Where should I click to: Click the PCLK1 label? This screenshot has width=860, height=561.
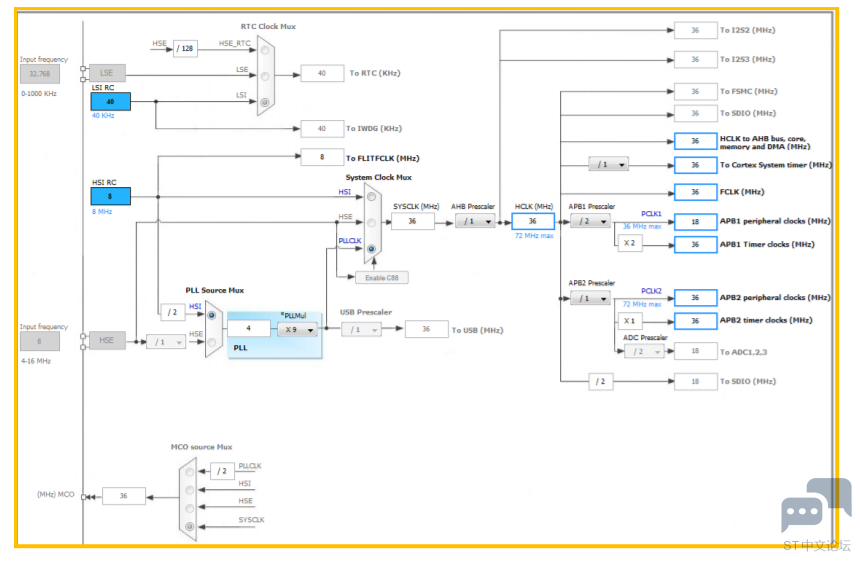click(x=652, y=214)
